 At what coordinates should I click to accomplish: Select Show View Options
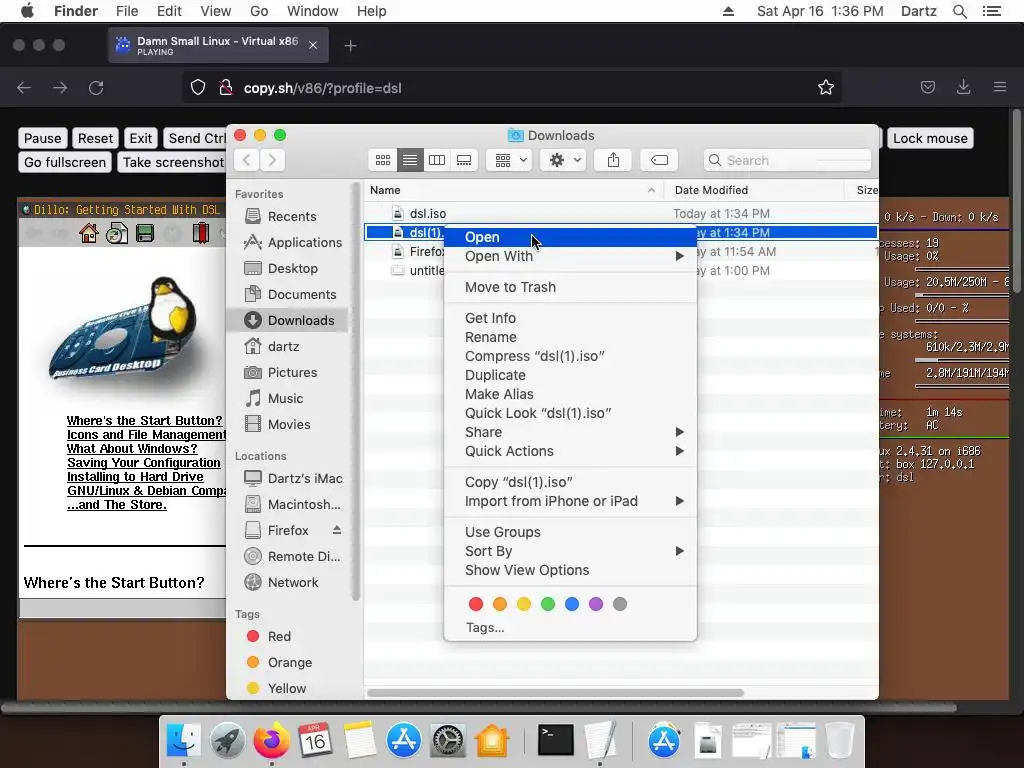coord(570,569)
